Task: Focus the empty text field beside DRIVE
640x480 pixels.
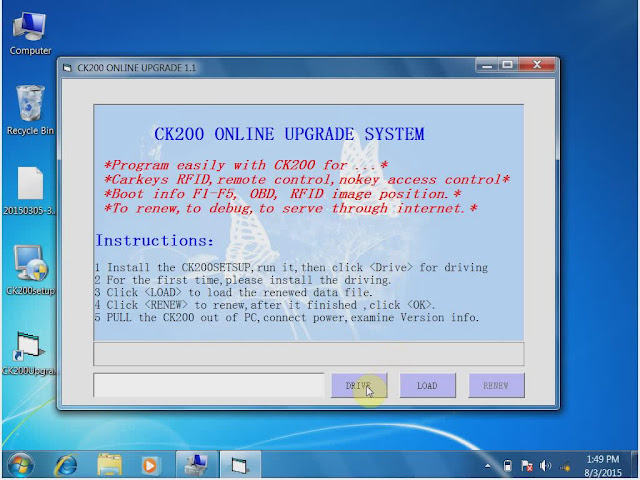Action: pos(209,385)
